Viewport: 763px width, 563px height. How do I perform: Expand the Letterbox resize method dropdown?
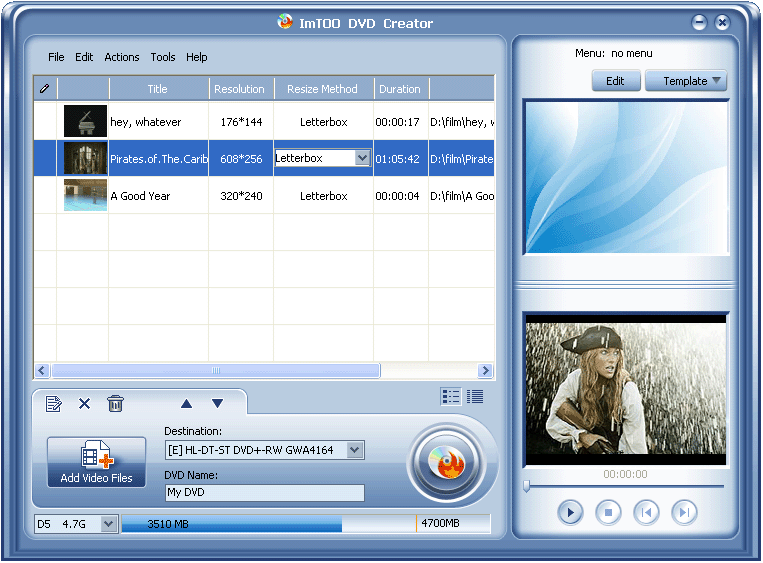point(362,158)
